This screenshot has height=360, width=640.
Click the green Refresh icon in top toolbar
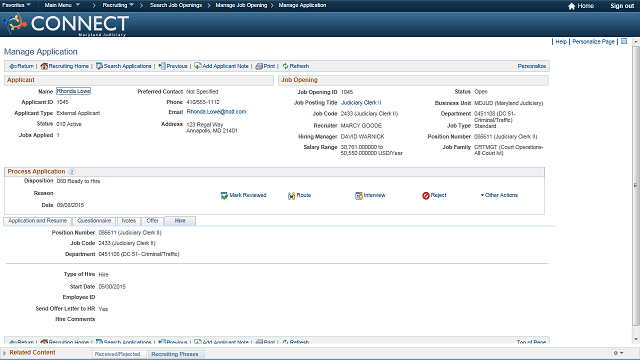click(x=285, y=66)
